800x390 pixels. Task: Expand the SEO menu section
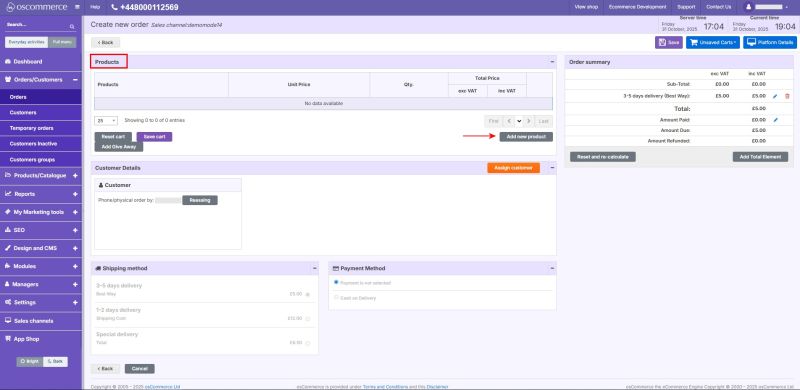75,230
